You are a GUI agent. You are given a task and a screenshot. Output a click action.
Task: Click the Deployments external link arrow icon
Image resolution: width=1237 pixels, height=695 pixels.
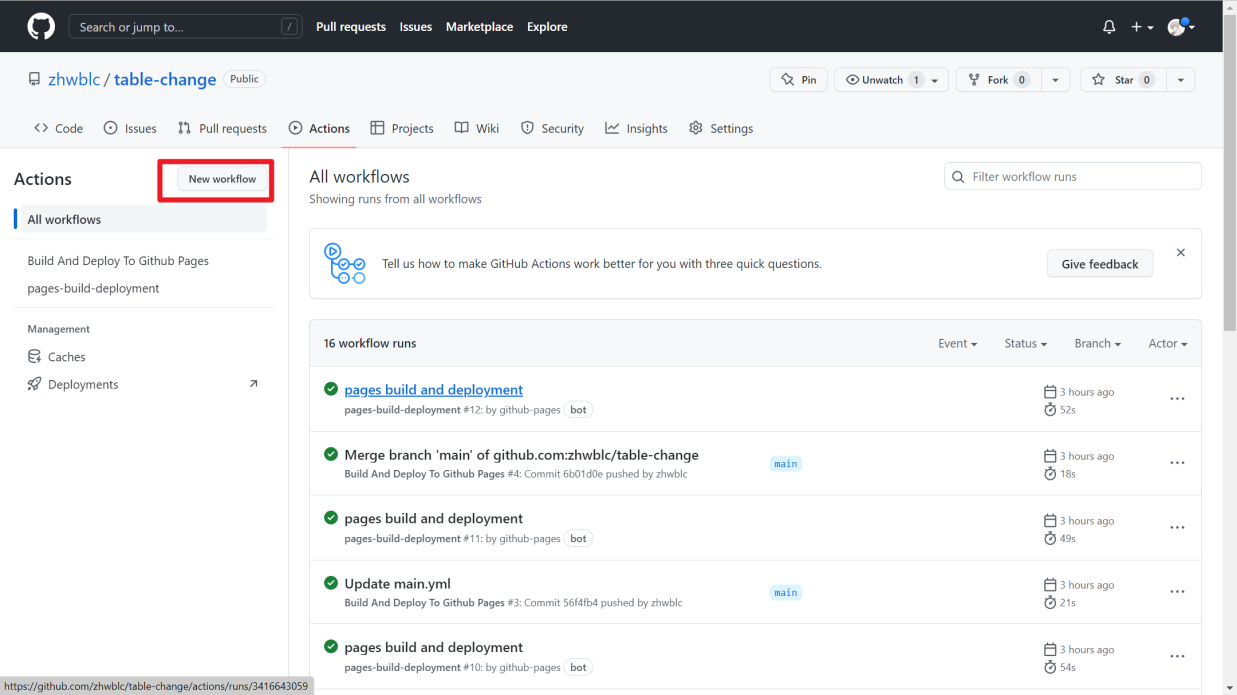(253, 384)
